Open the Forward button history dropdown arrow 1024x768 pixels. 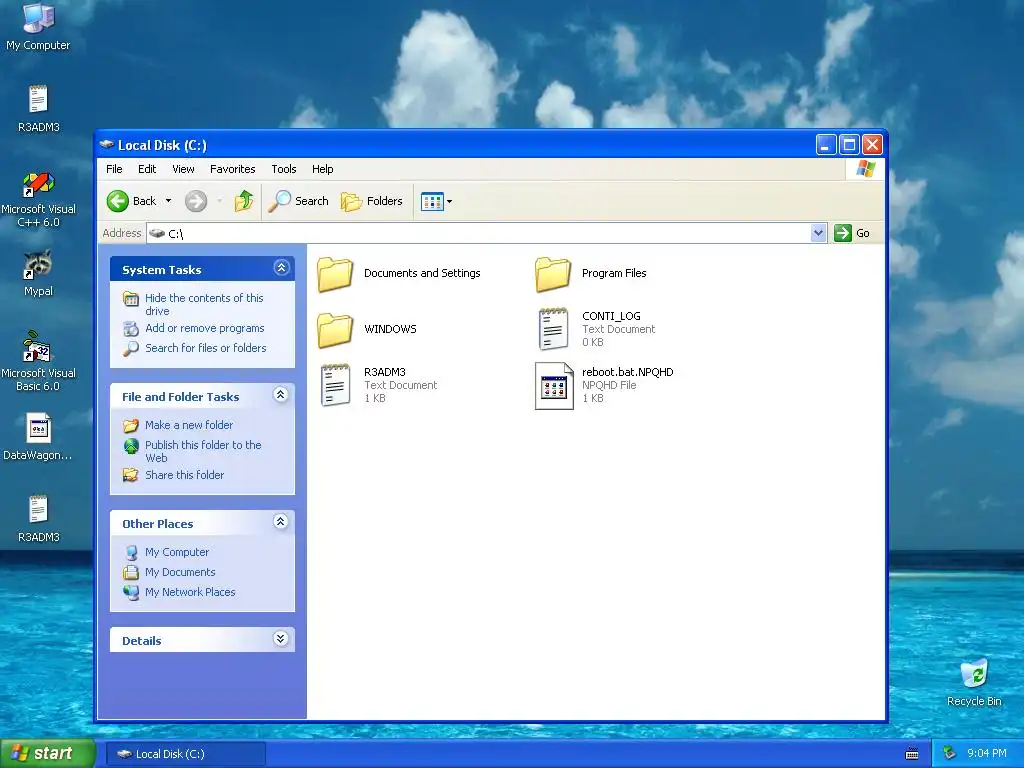(219, 201)
